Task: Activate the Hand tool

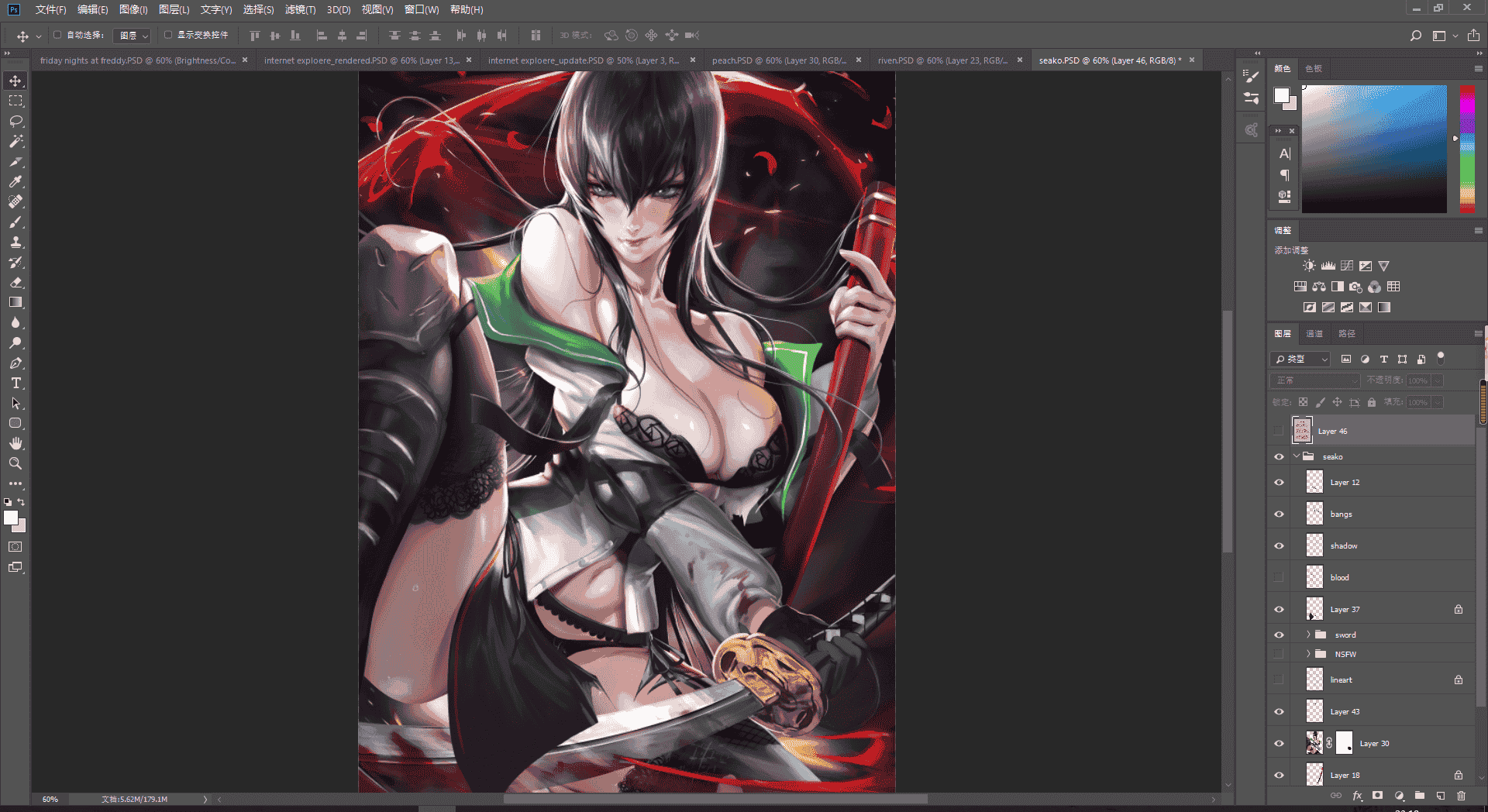Action: tap(15, 443)
